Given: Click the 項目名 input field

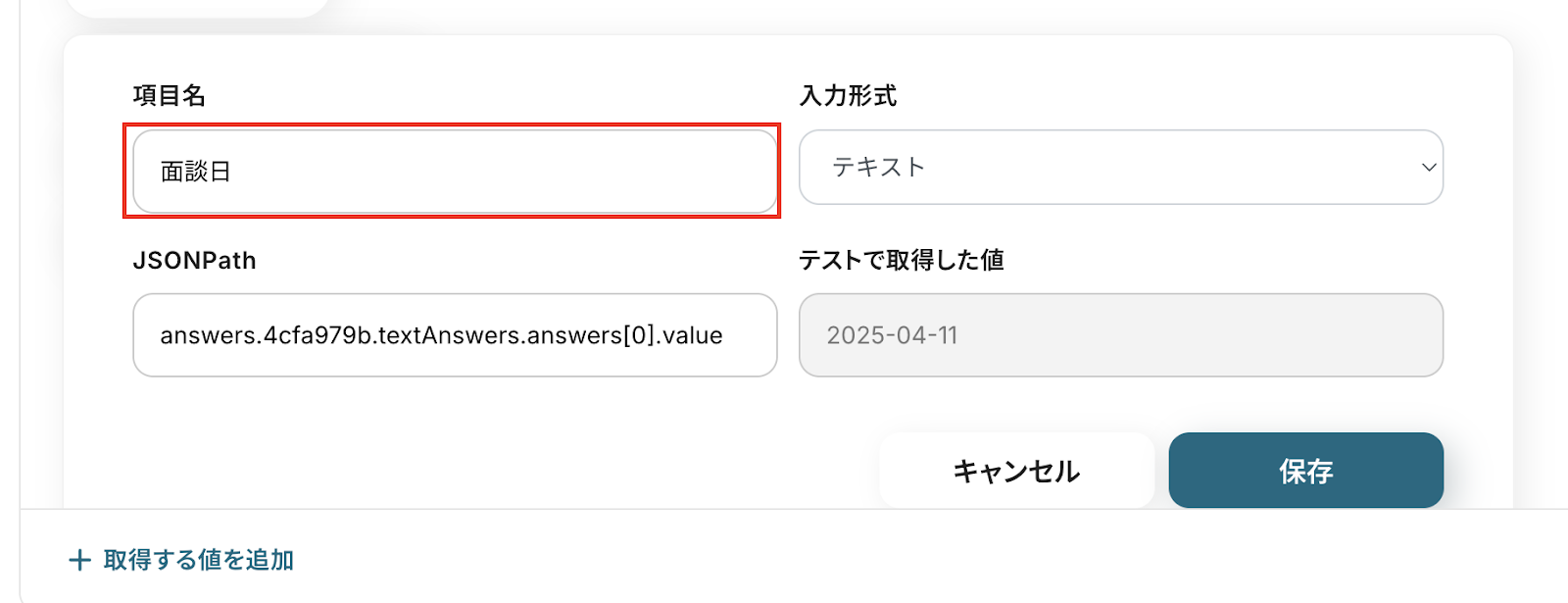Looking at the screenshot, I should tap(455, 172).
